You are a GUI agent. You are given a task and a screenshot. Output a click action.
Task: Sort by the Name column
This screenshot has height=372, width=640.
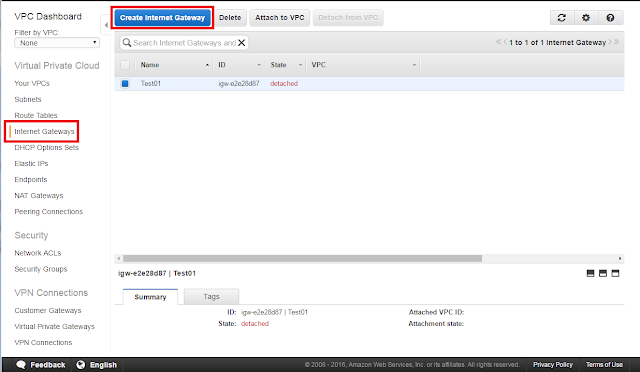(150, 65)
